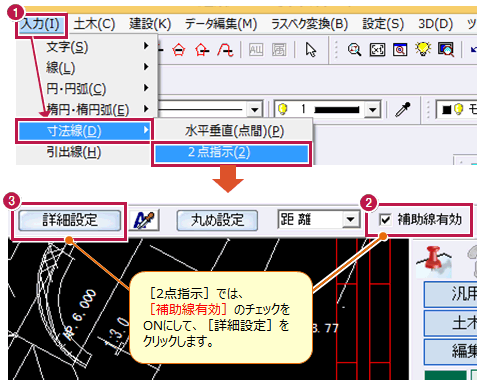Click the light bulb toolbar icon
477x380 pixels.
coord(423,49)
